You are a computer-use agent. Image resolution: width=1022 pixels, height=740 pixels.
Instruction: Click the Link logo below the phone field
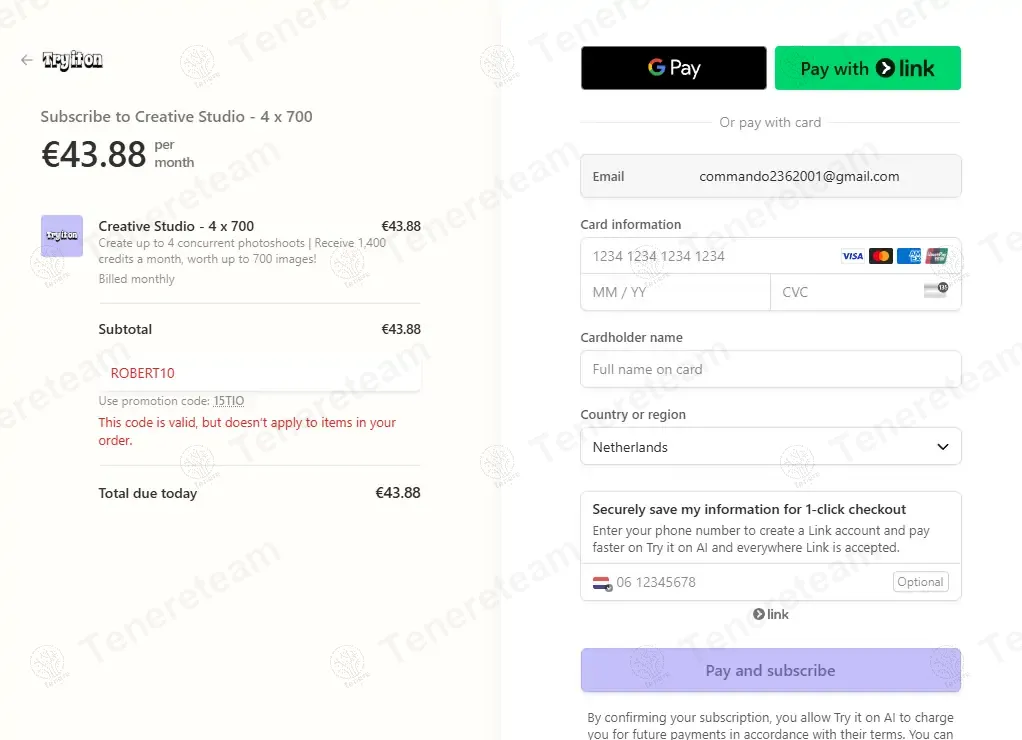(x=771, y=614)
